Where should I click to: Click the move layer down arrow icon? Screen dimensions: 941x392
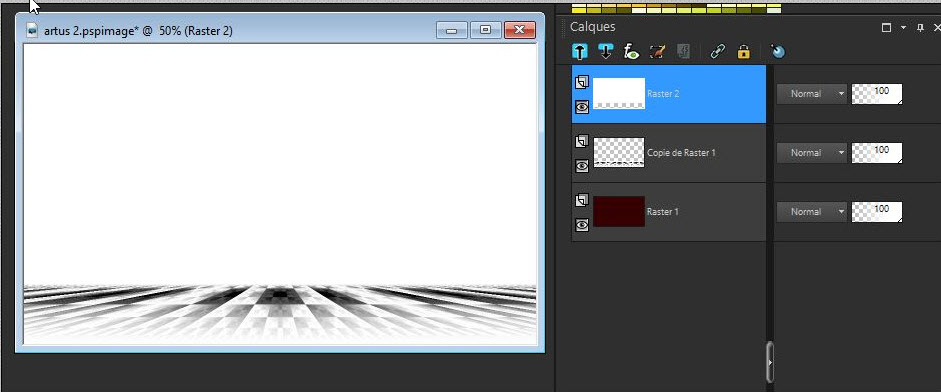click(x=606, y=52)
